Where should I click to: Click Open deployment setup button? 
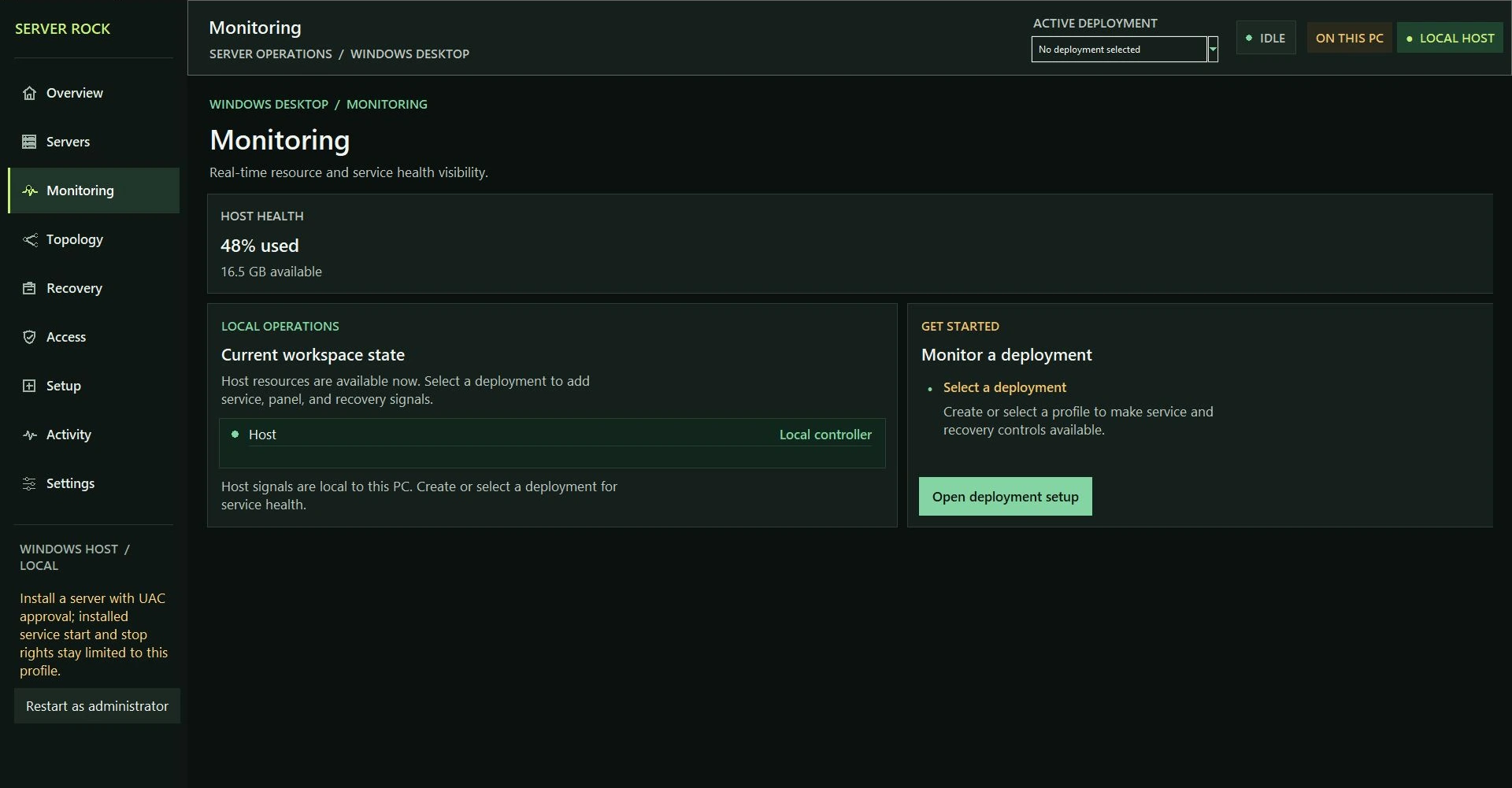point(1006,497)
